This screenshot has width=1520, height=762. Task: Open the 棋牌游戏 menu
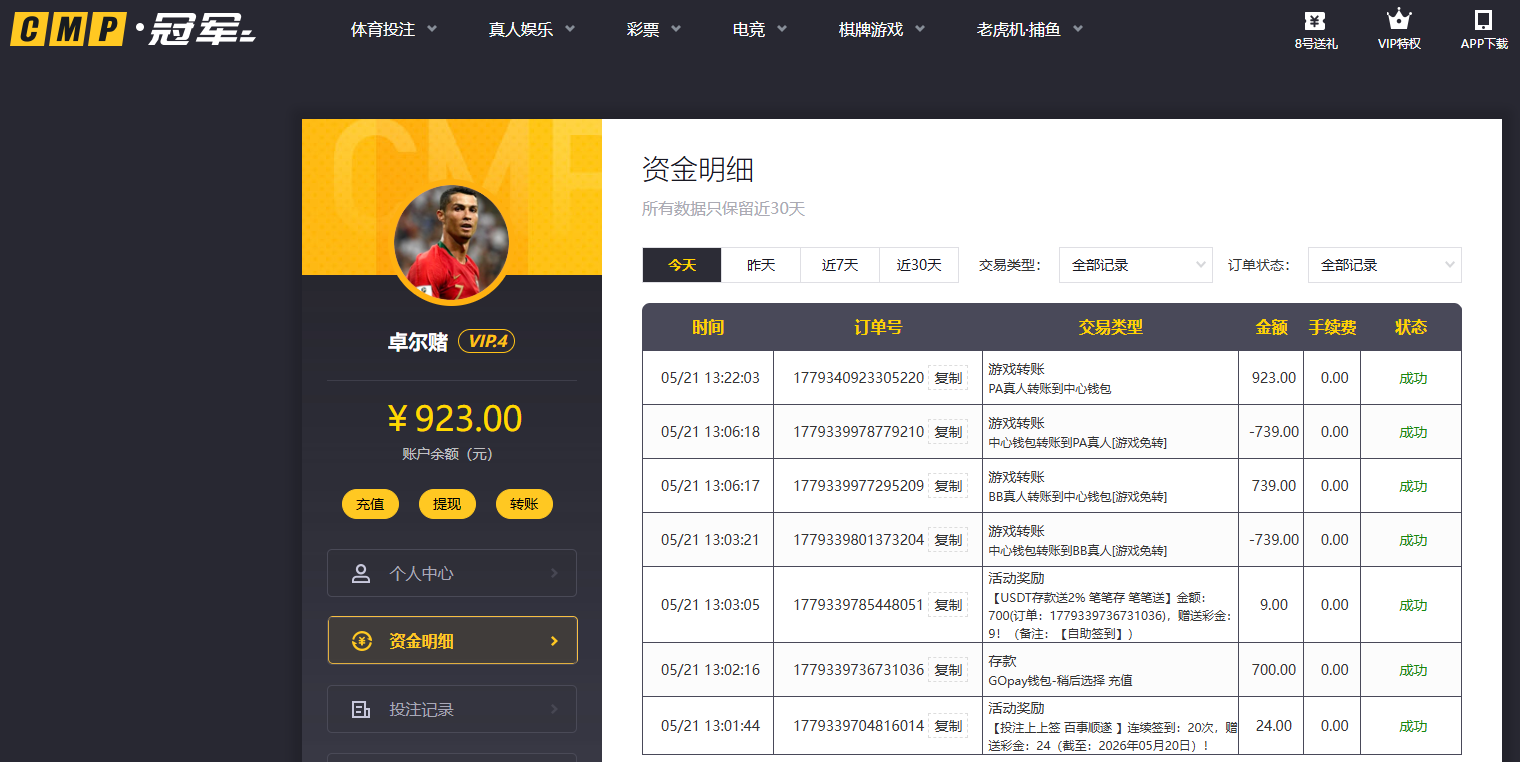pyautogui.click(x=871, y=30)
